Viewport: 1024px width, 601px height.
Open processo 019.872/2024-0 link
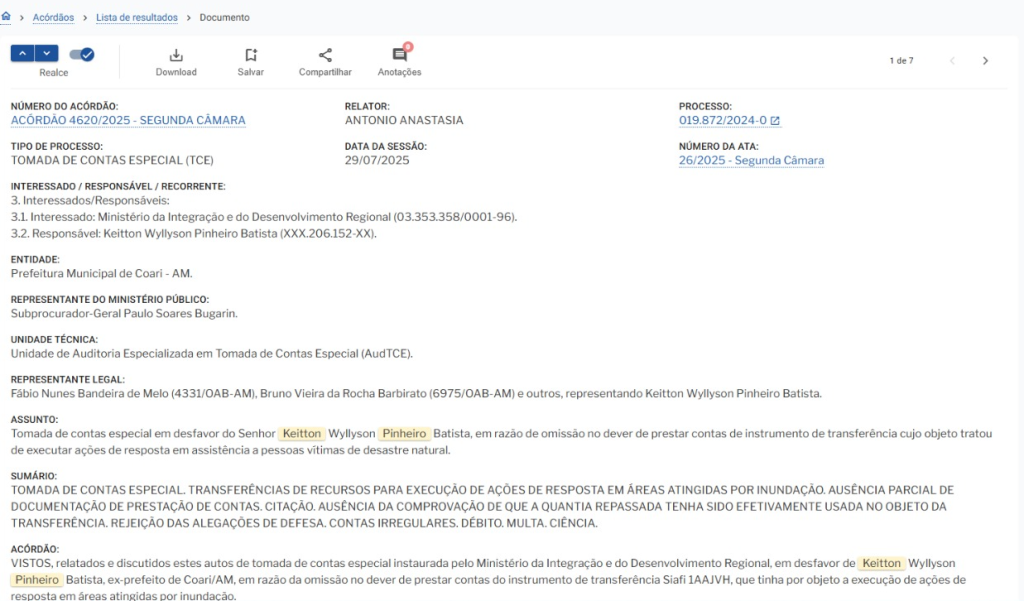(x=722, y=120)
